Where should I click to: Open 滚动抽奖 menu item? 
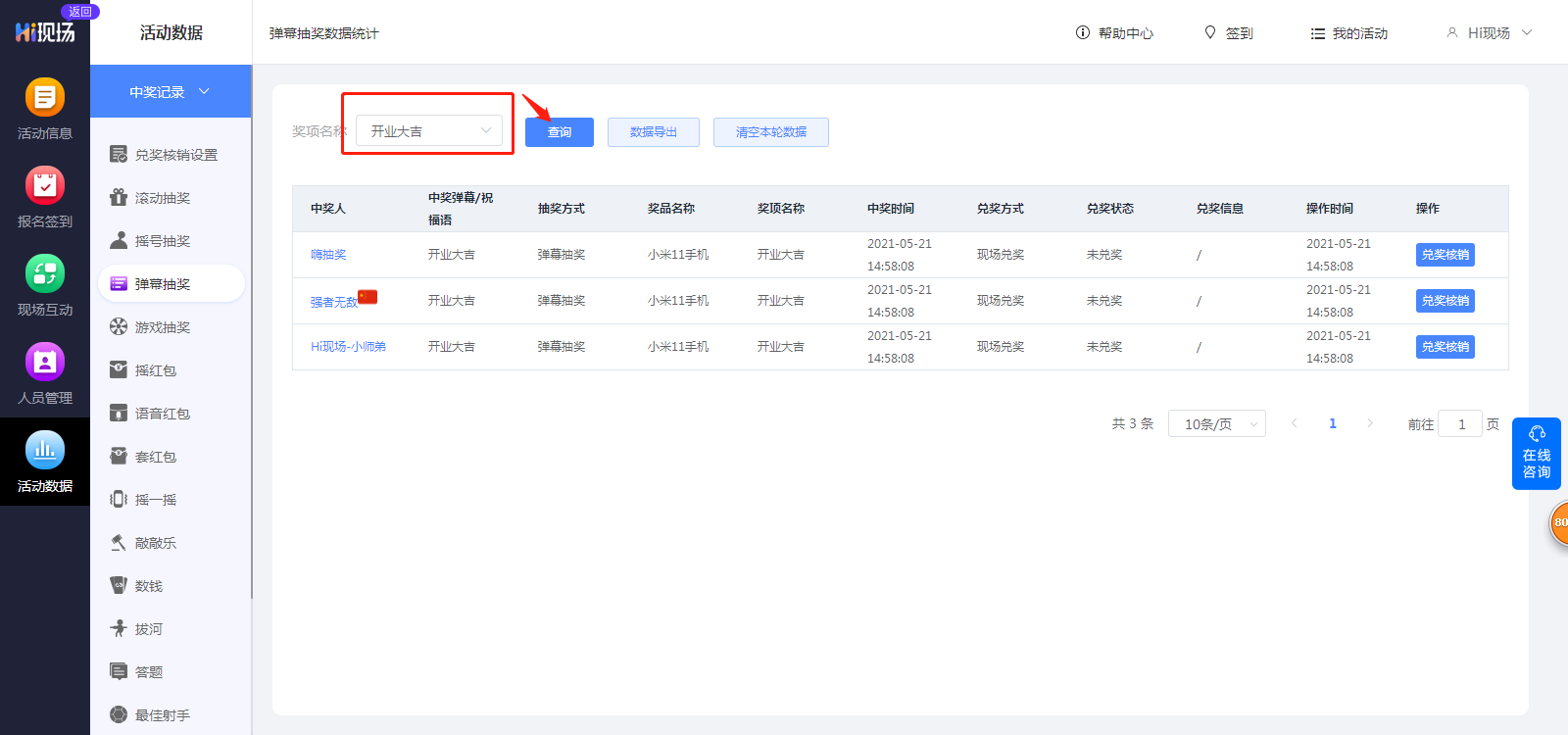coord(172,197)
